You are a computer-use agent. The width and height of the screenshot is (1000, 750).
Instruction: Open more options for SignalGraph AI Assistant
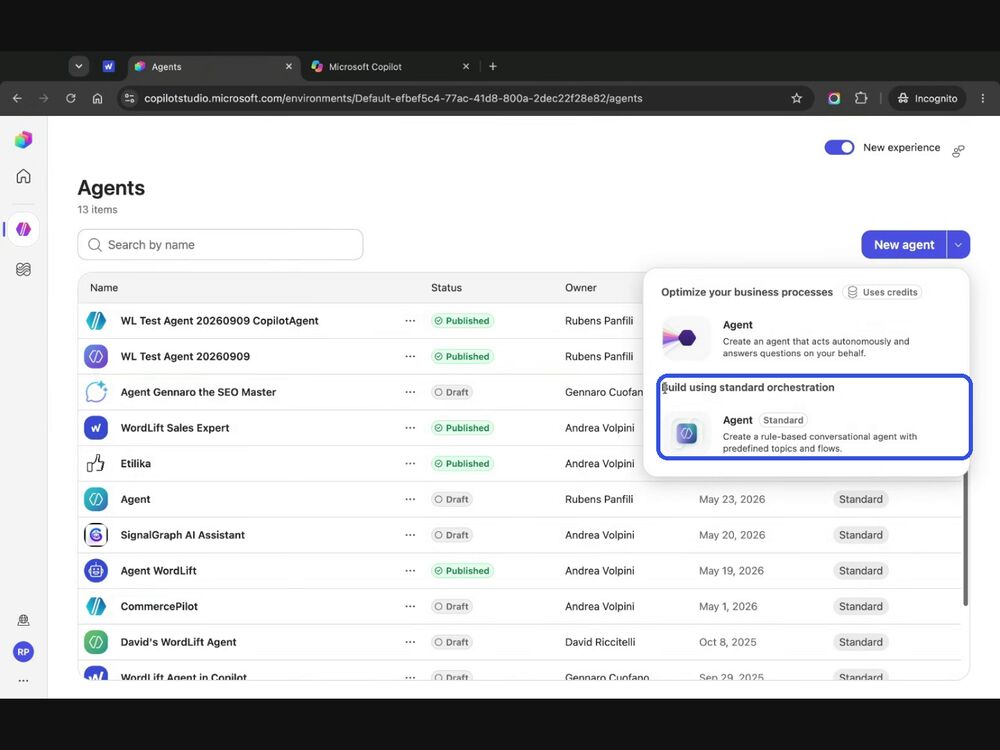tap(410, 535)
